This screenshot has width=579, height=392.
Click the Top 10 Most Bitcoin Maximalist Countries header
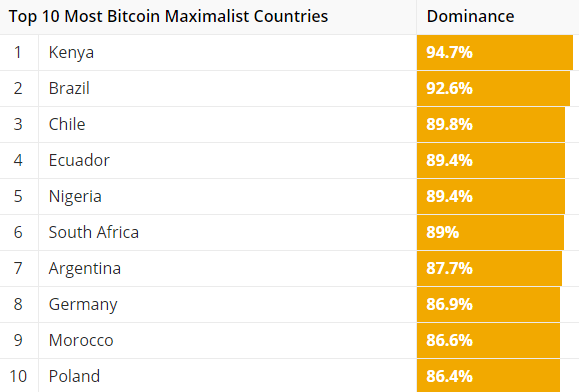[x=168, y=17]
